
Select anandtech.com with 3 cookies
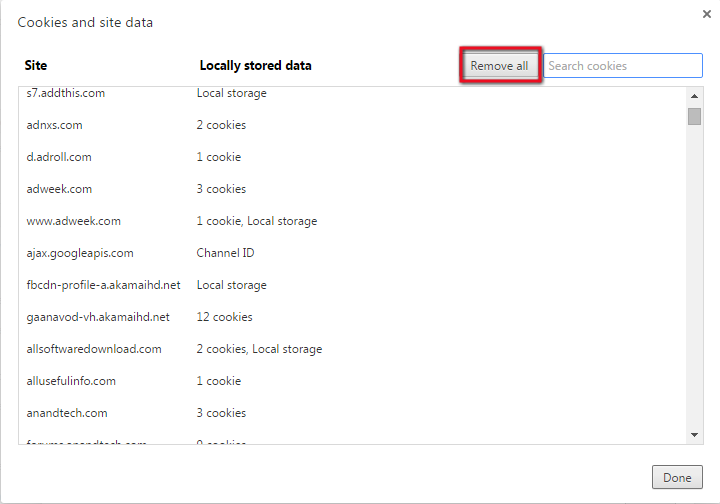click(67, 413)
